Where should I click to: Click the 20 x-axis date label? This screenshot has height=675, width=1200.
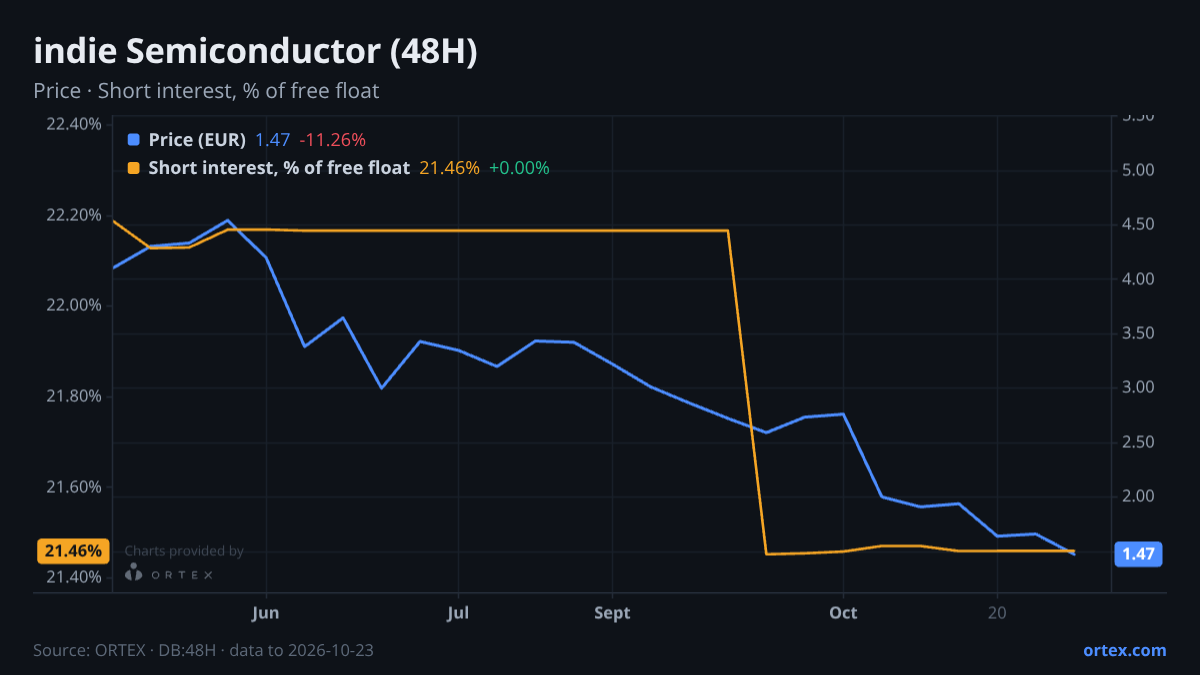coord(997,613)
